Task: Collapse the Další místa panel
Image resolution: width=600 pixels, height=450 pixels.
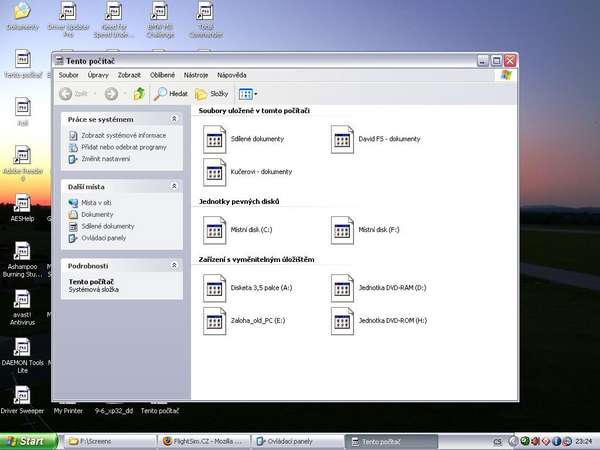Action: 174,186
